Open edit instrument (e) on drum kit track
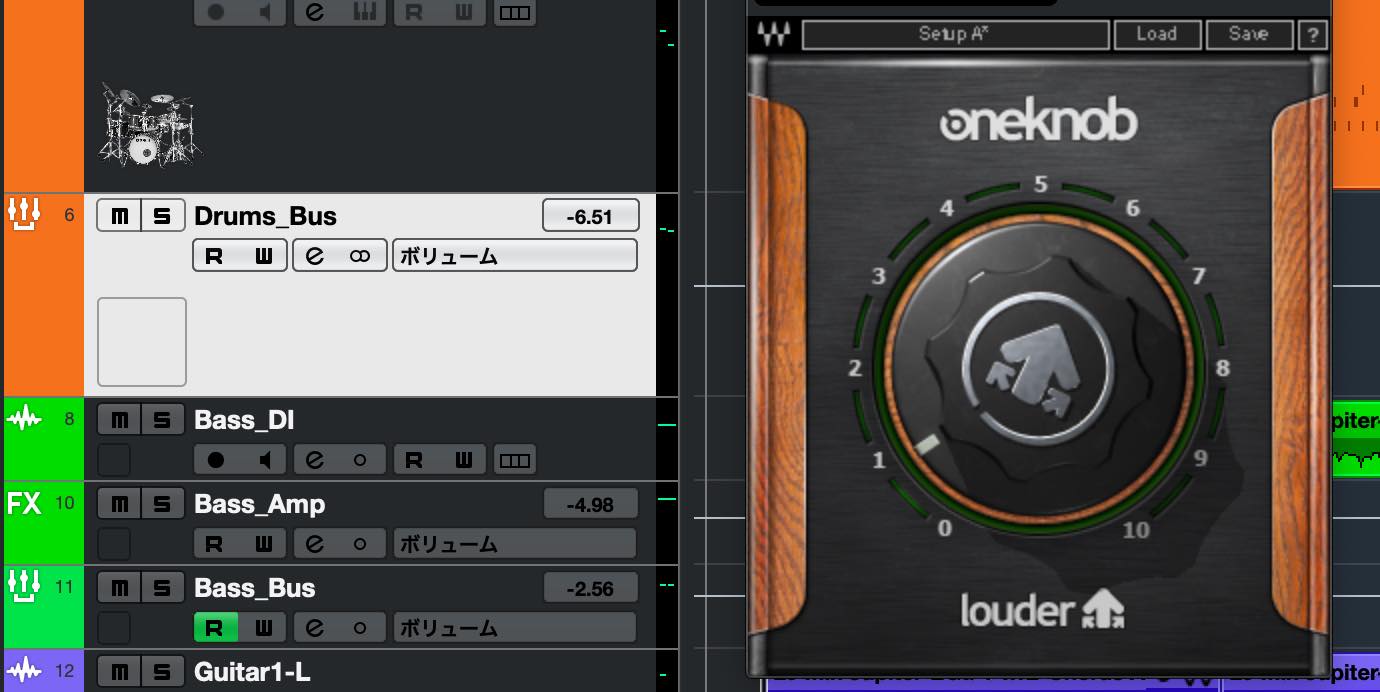Screen dimensions: 1380x692 pos(315,13)
